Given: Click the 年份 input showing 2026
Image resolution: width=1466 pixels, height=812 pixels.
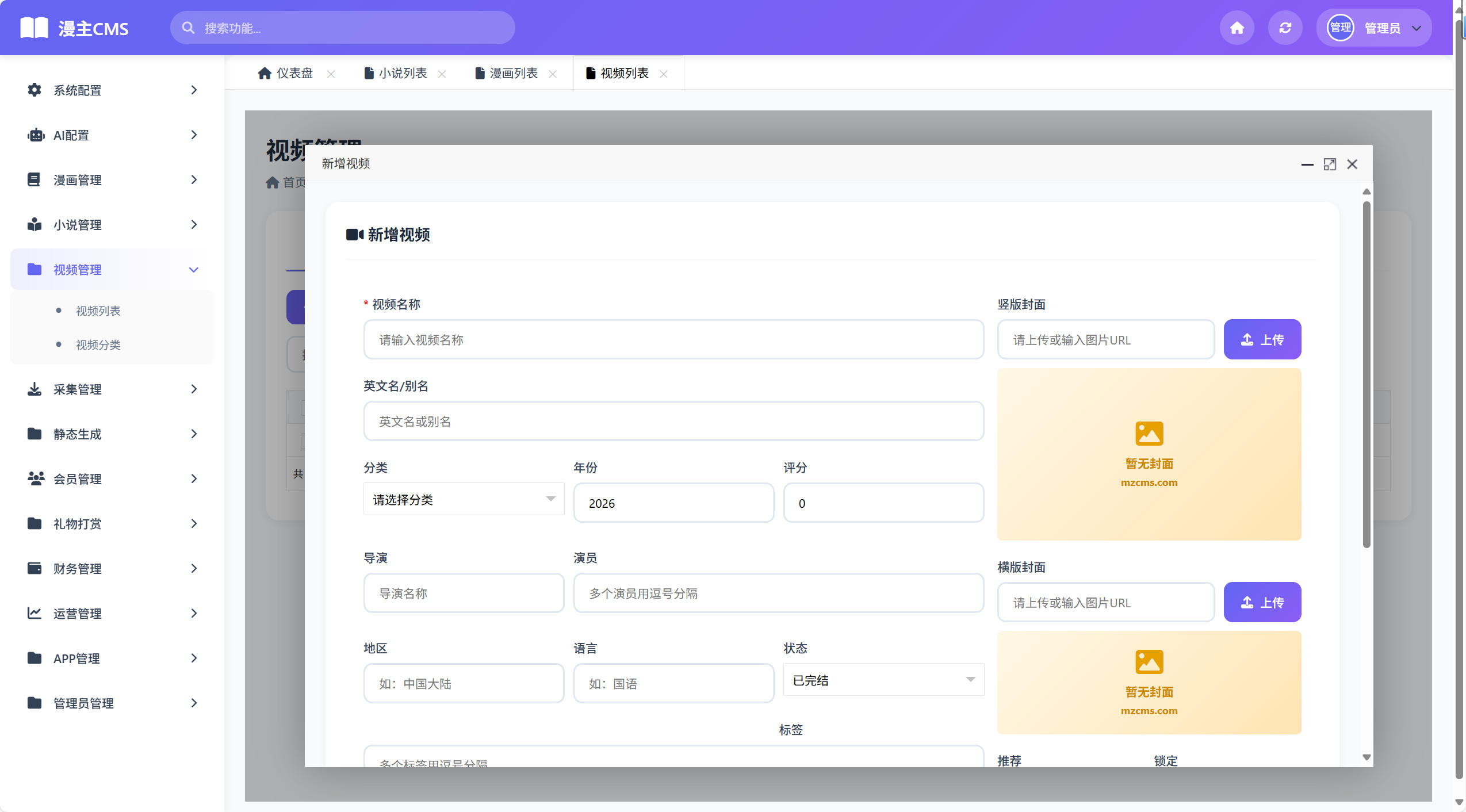Looking at the screenshot, I should pos(673,503).
